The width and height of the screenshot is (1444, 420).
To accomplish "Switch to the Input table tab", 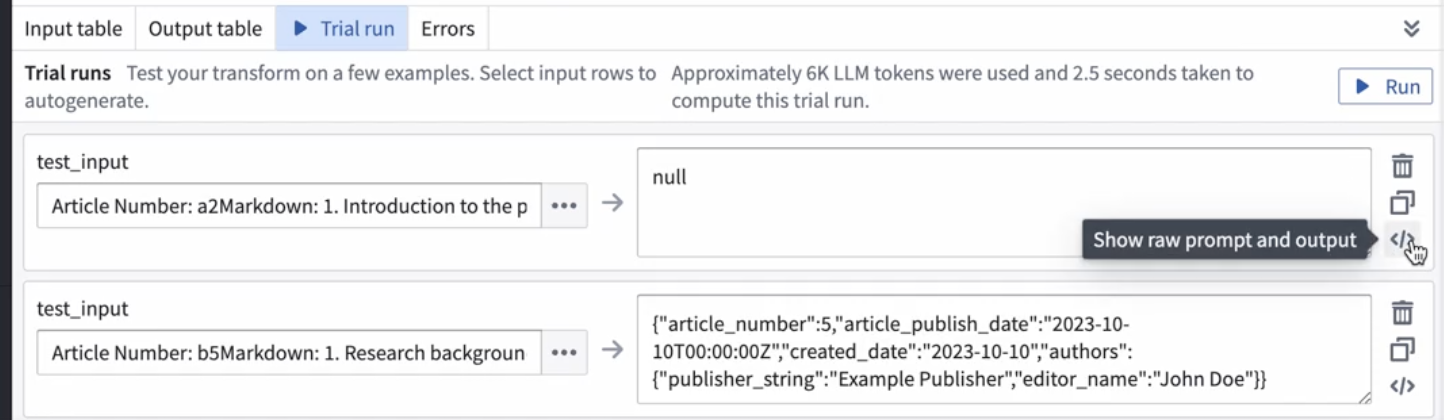I will (73, 29).
